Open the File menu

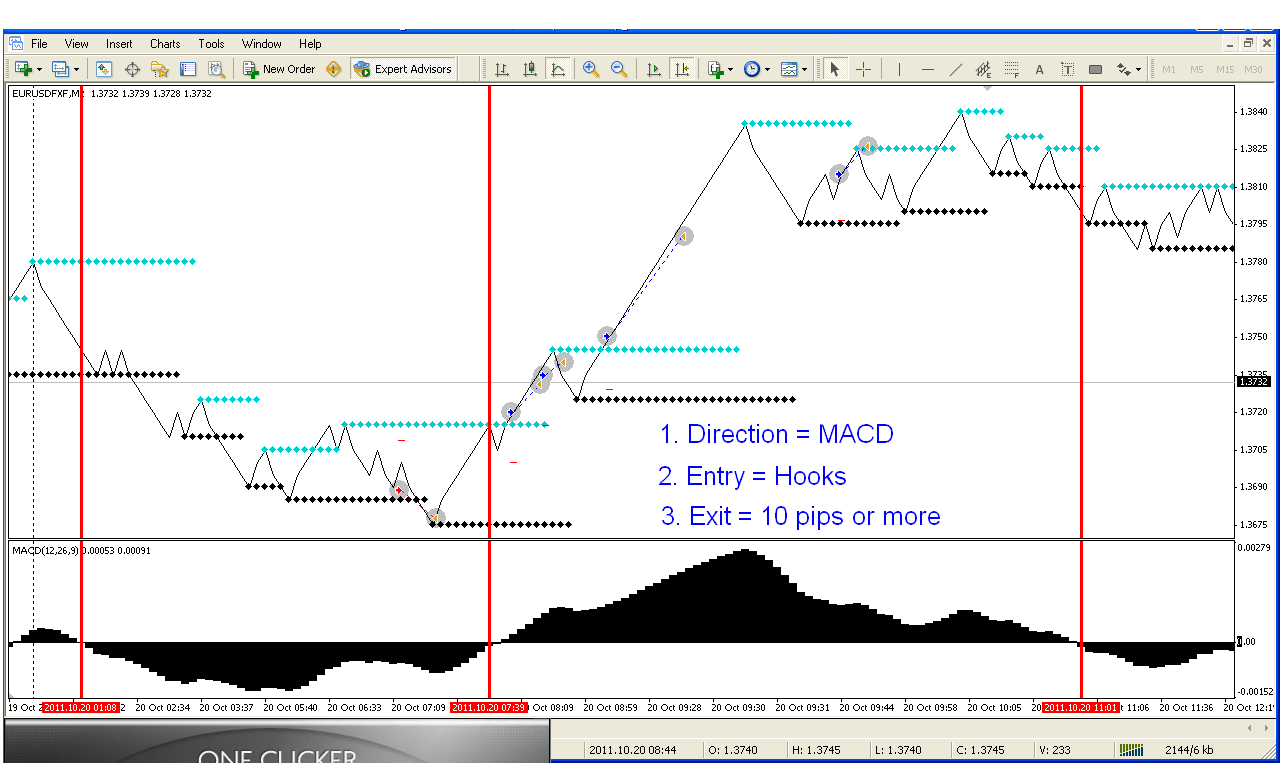[39, 44]
